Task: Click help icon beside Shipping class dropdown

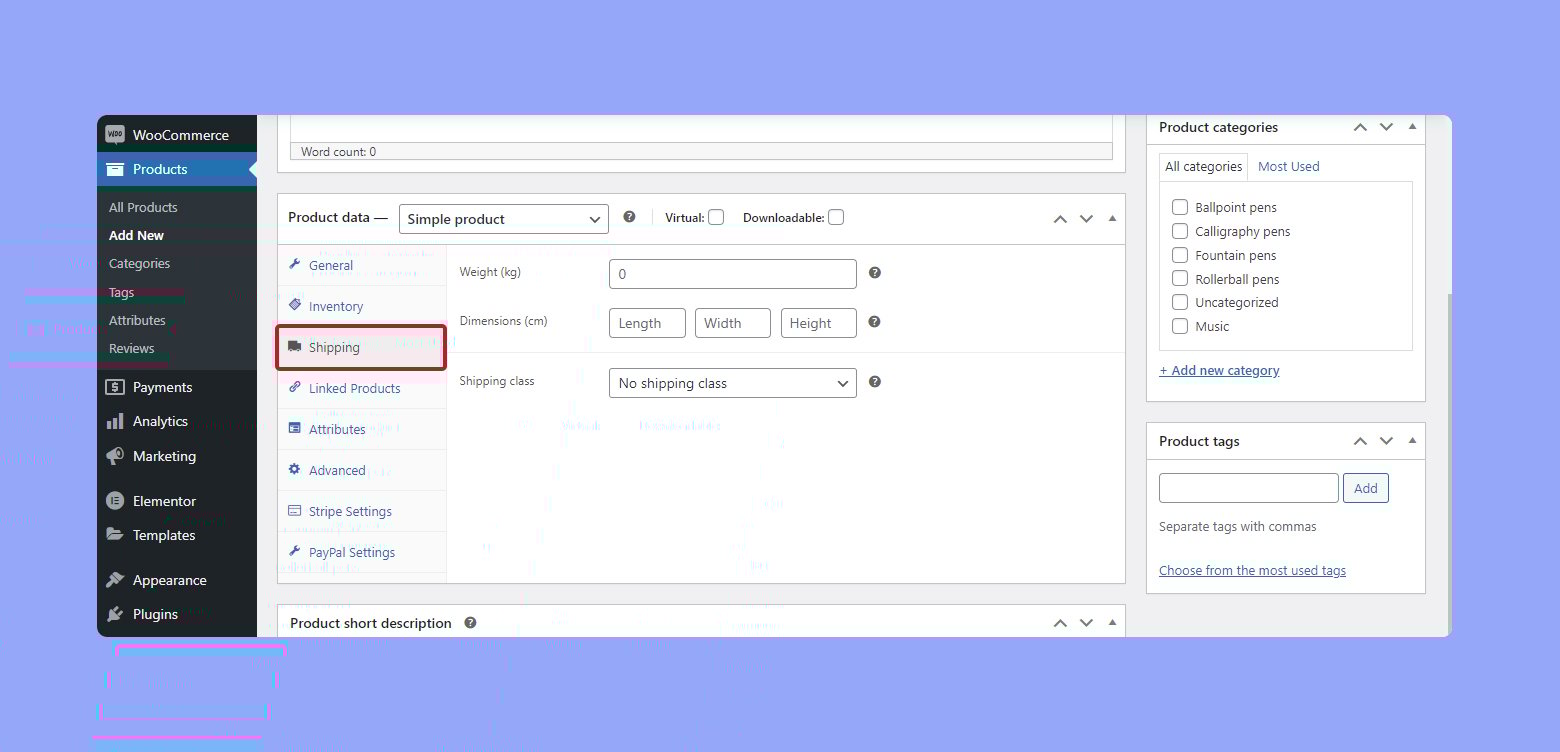Action: tap(874, 382)
